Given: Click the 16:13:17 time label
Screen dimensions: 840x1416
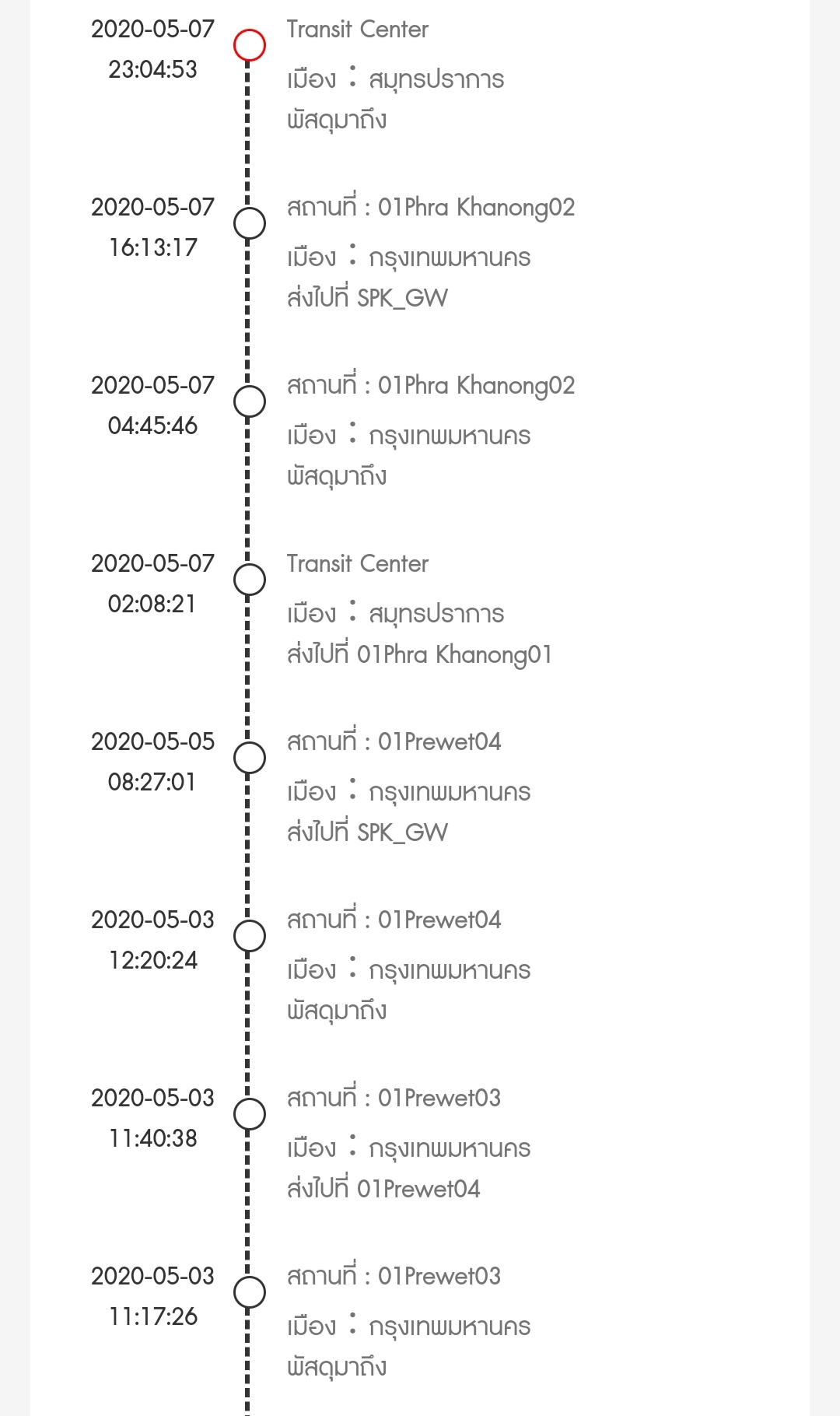Looking at the screenshot, I should [152, 247].
